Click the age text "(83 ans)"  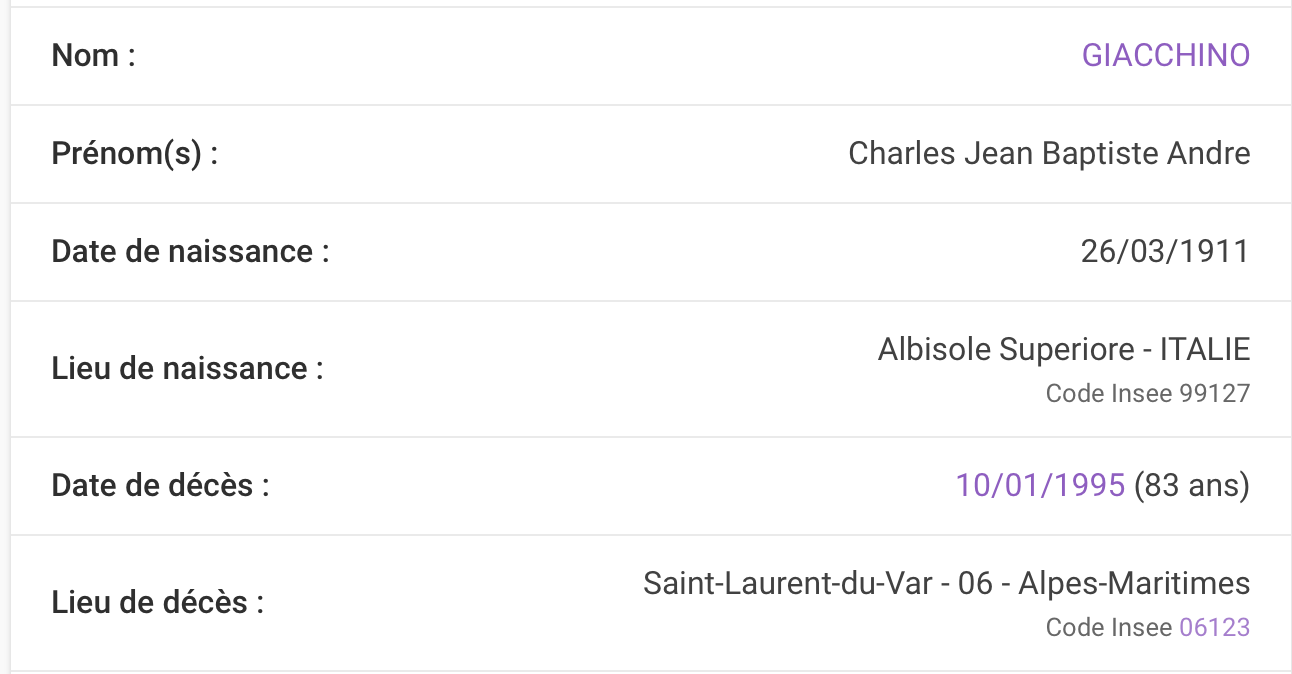coord(1192,486)
